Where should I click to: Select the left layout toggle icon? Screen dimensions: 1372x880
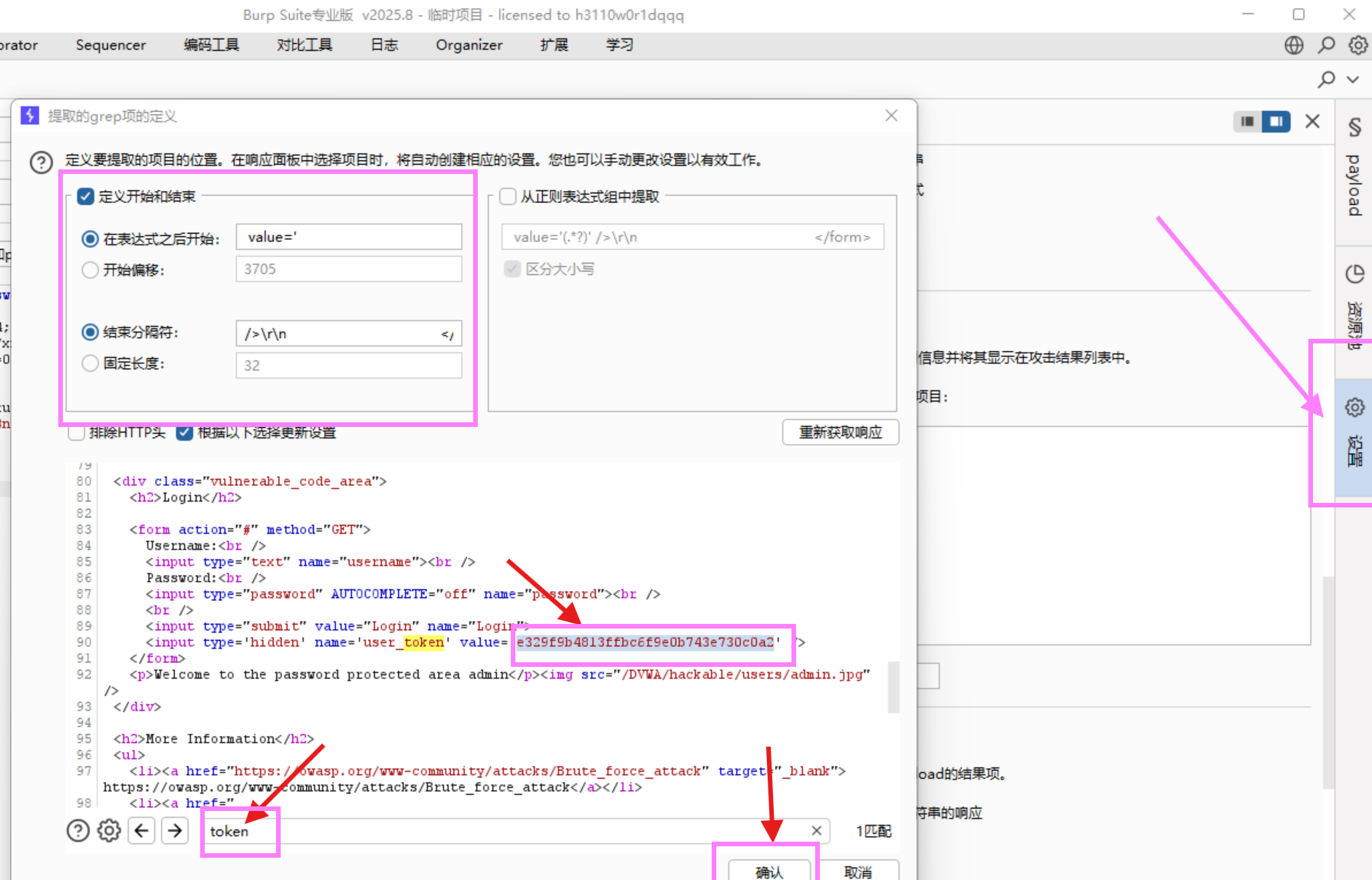1248,121
